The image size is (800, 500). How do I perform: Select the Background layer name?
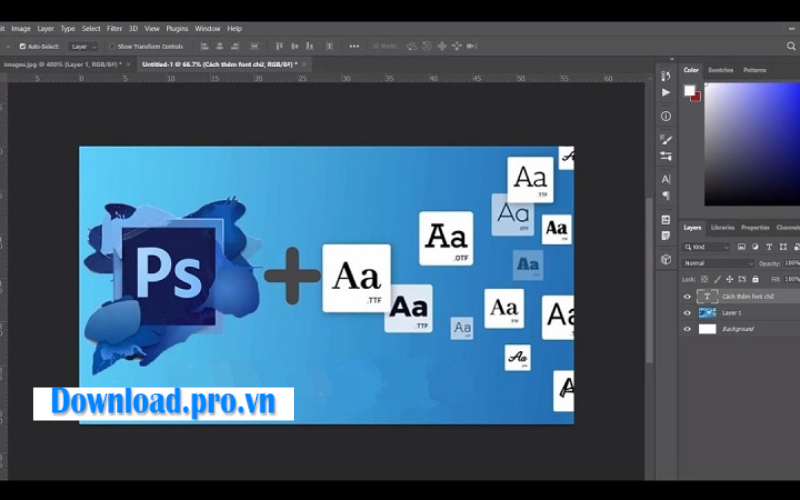point(738,329)
